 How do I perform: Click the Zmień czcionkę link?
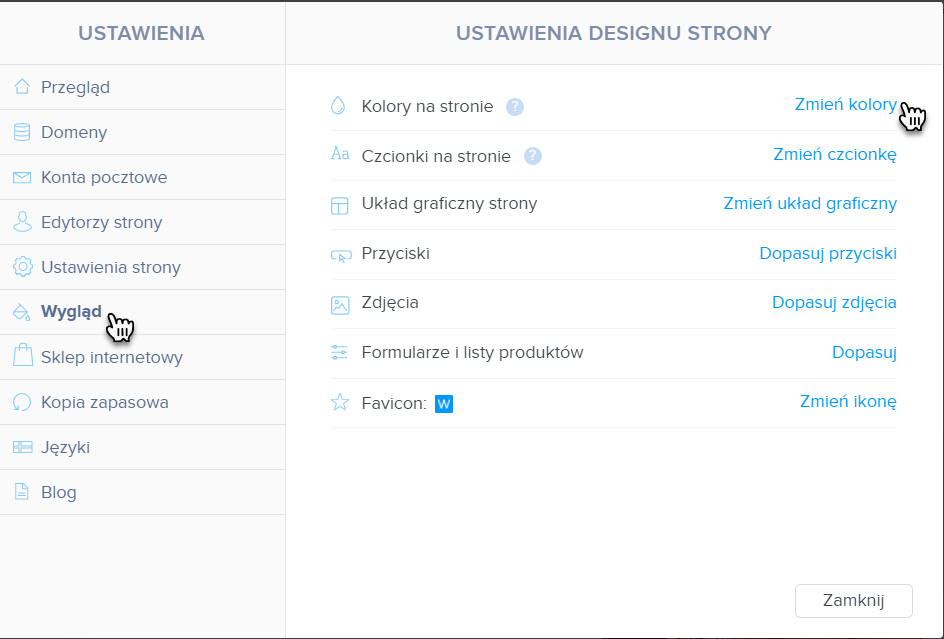(x=835, y=154)
